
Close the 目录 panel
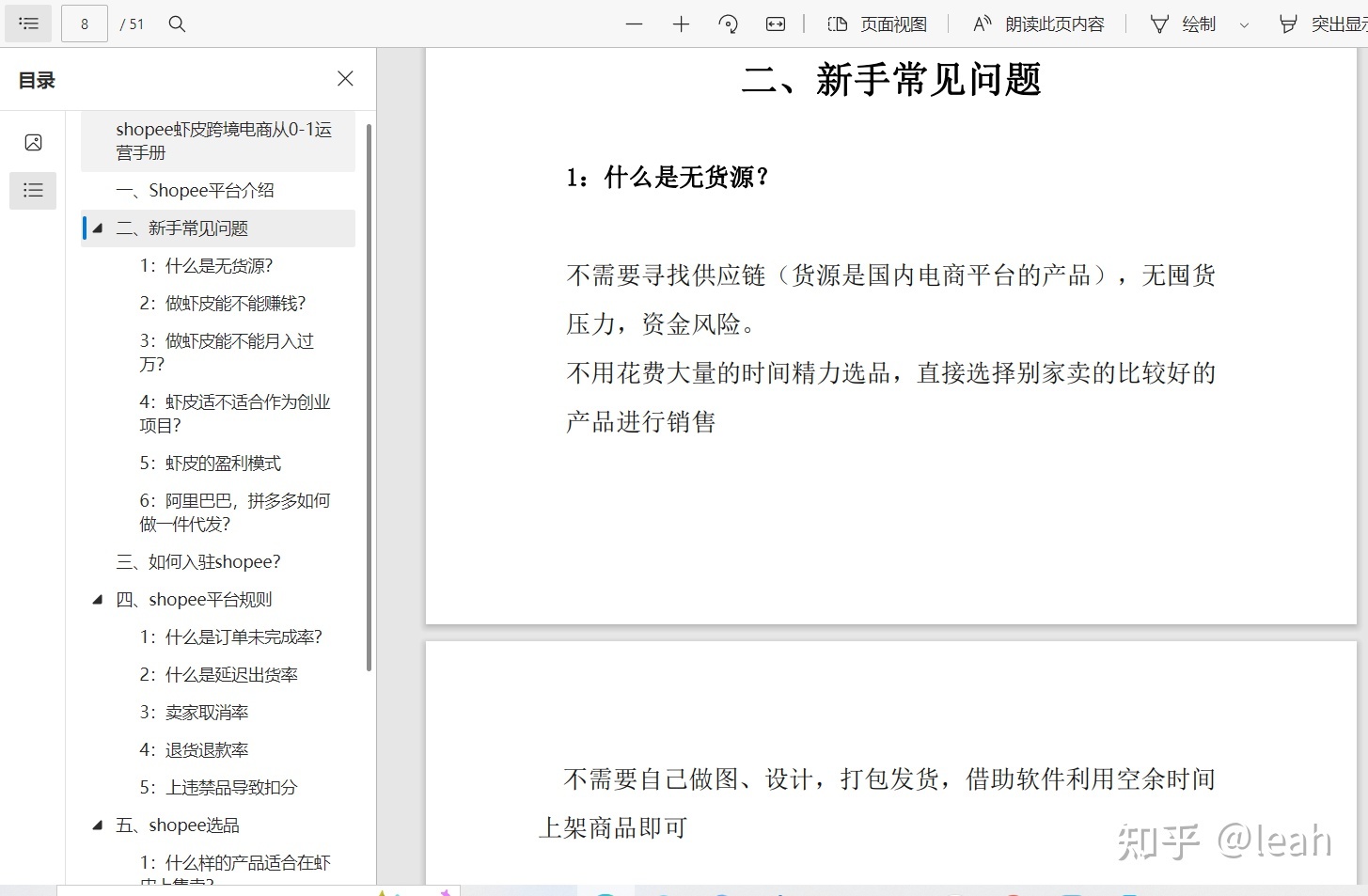345,79
